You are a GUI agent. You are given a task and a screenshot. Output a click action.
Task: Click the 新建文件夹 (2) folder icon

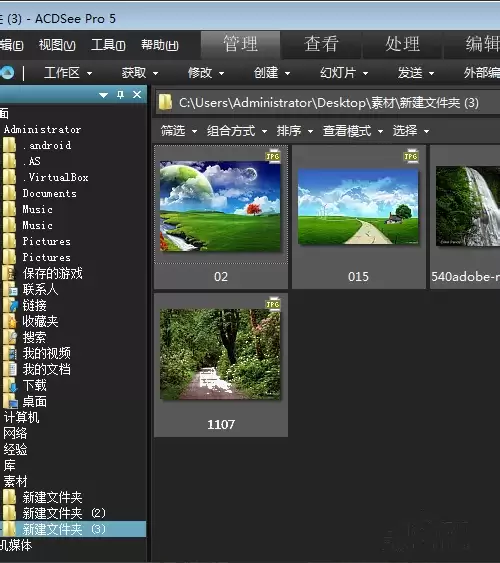(10, 513)
